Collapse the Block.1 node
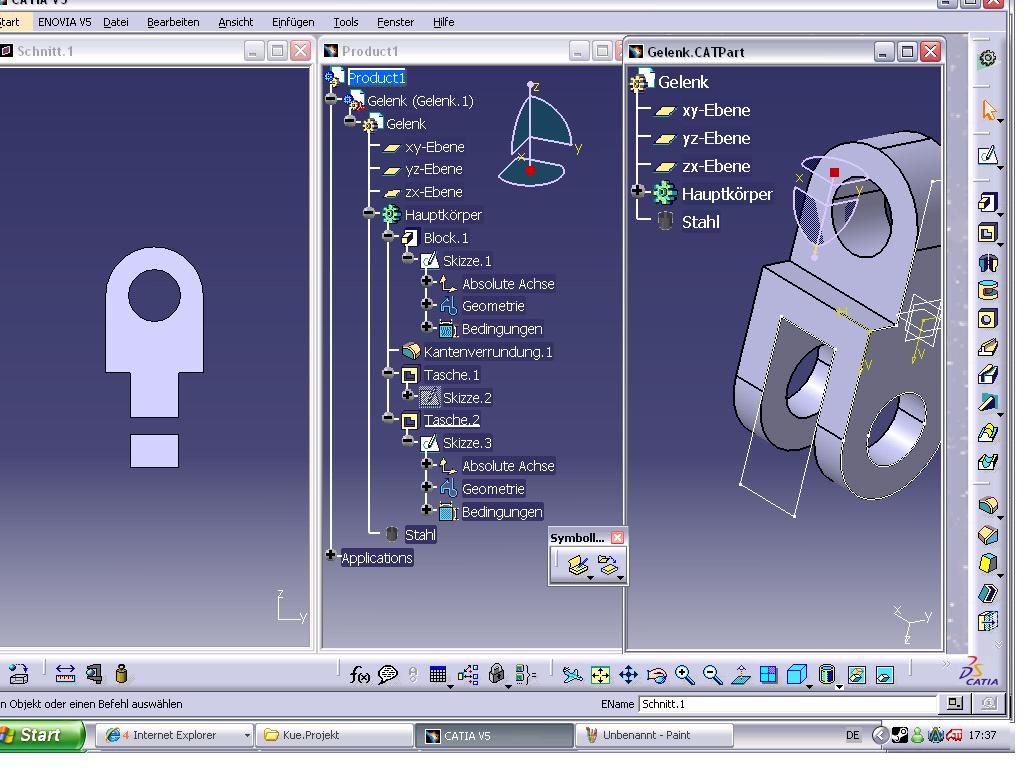The width and height of the screenshot is (1024, 768). click(x=389, y=236)
